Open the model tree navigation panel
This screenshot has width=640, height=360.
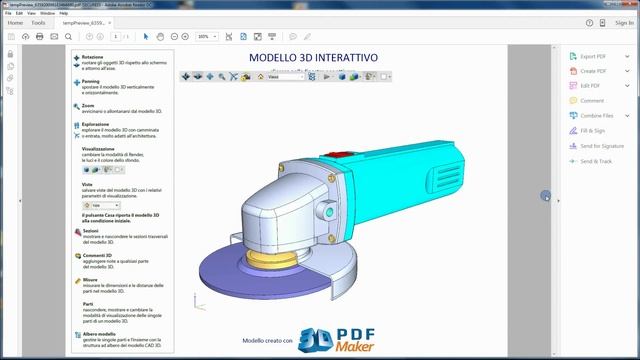click(10, 91)
